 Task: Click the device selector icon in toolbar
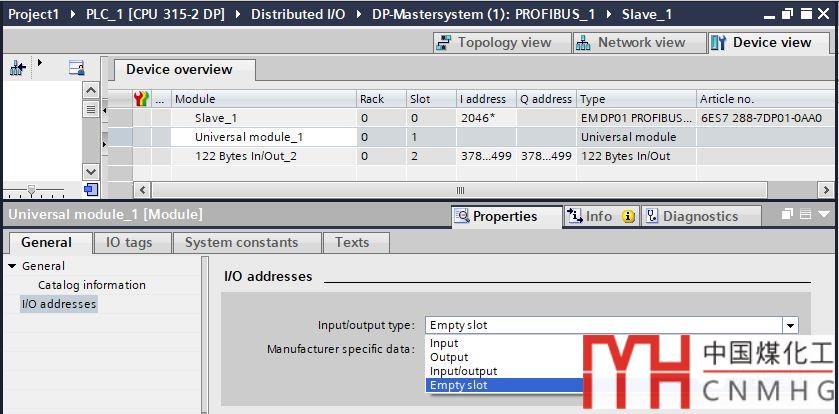18,67
